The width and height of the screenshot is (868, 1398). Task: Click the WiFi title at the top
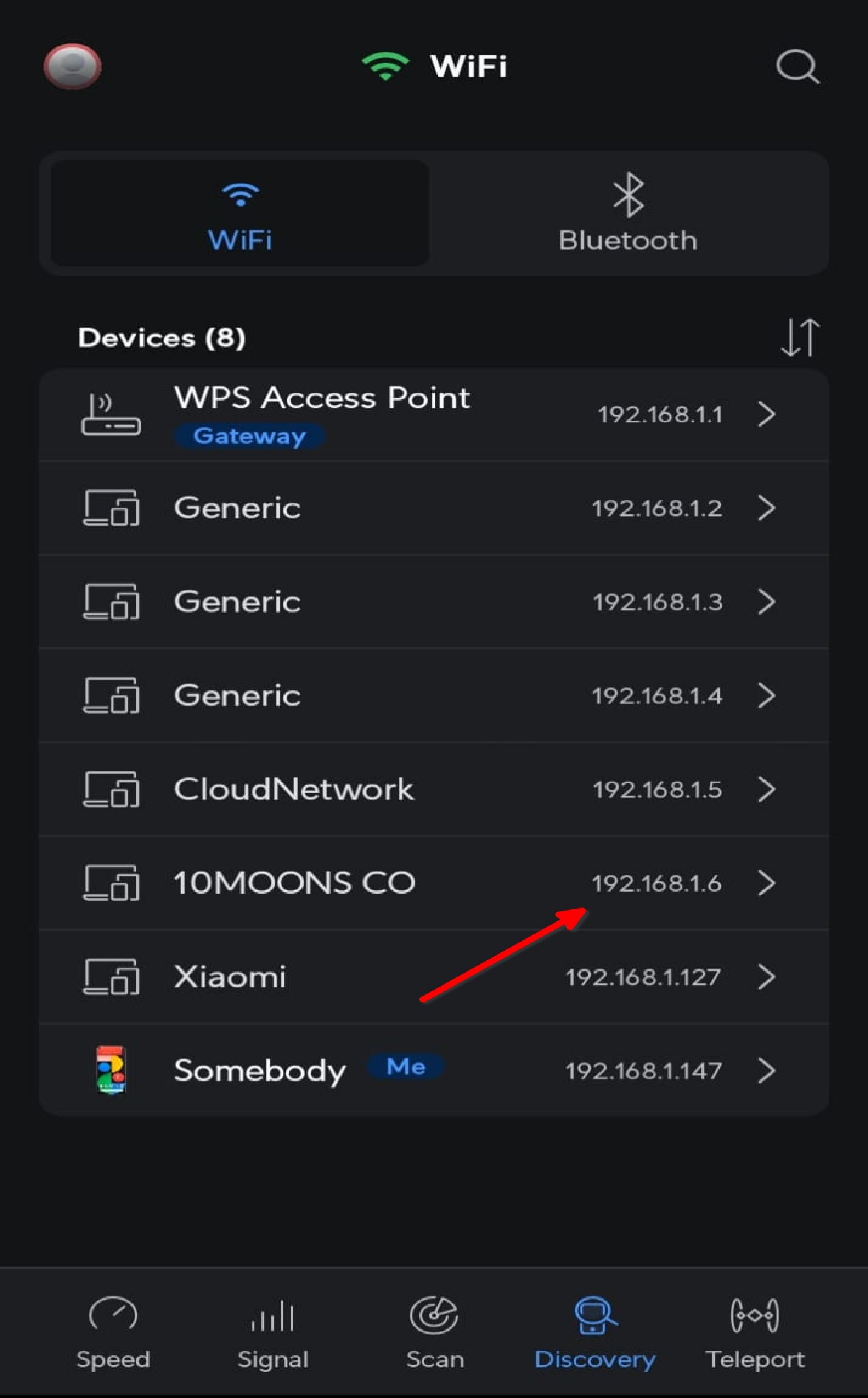[x=468, y=66]
